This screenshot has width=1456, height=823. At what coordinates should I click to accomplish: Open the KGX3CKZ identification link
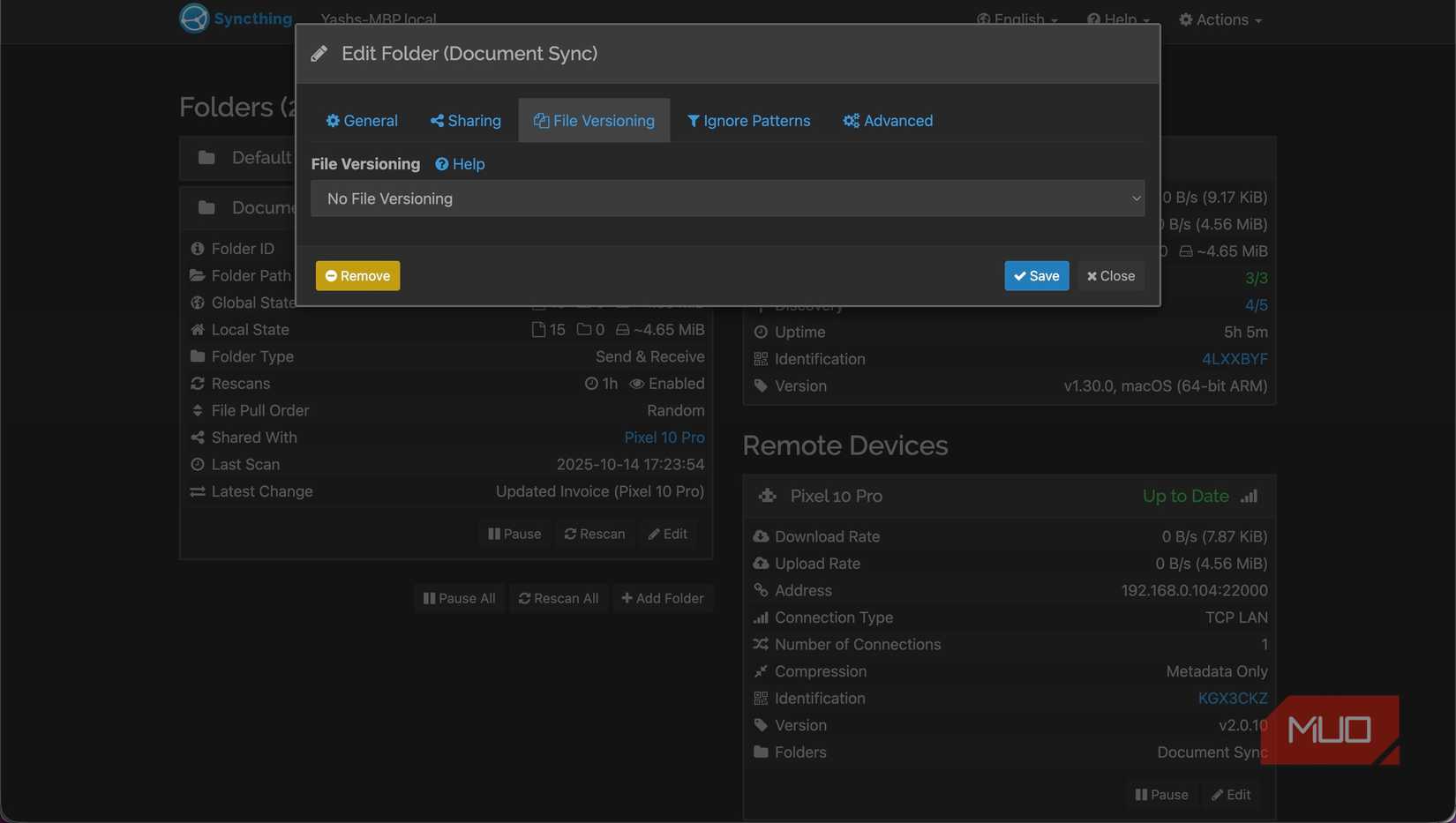coord(1232,699)
